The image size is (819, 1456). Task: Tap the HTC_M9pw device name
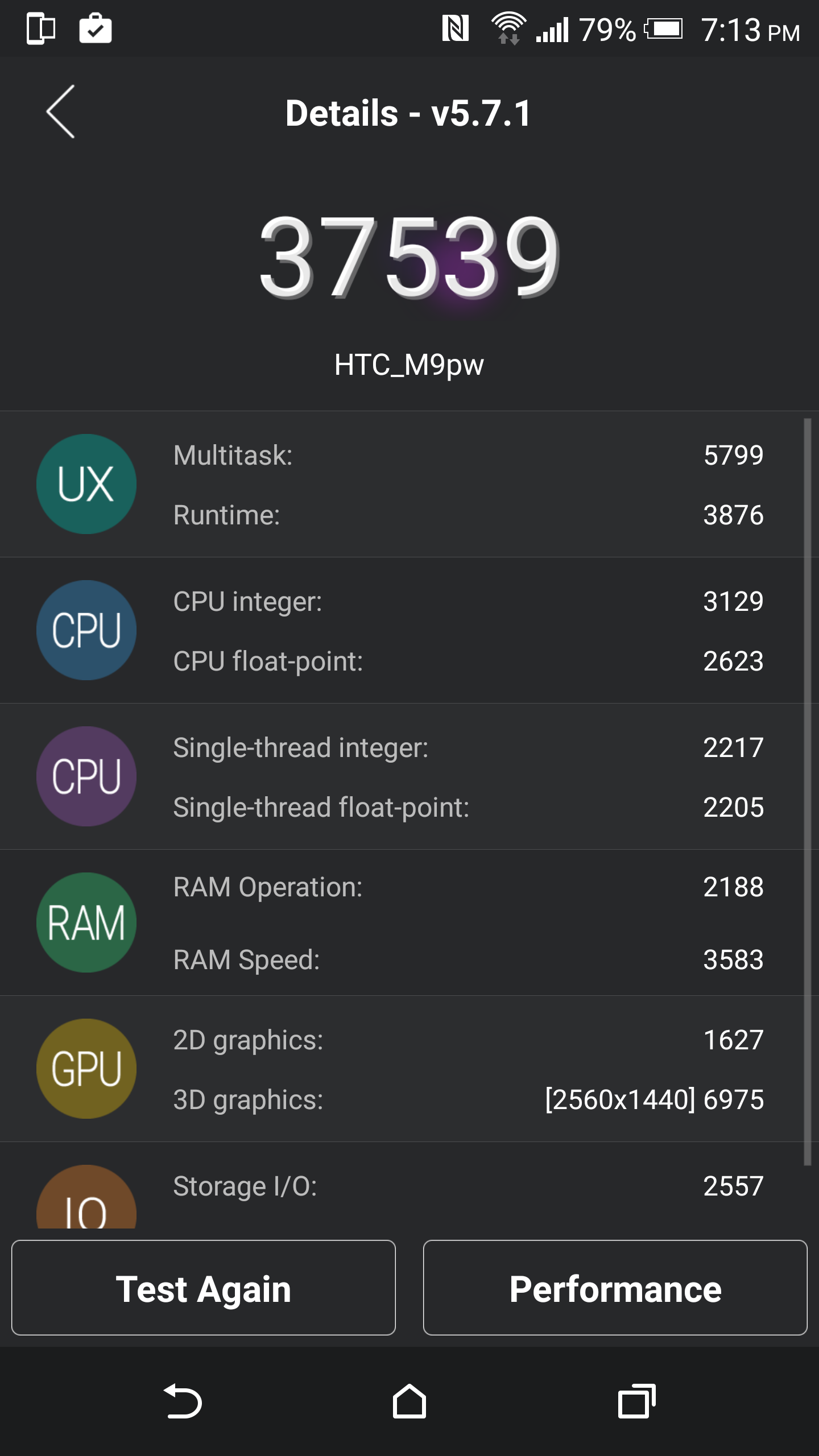[409, 365]
